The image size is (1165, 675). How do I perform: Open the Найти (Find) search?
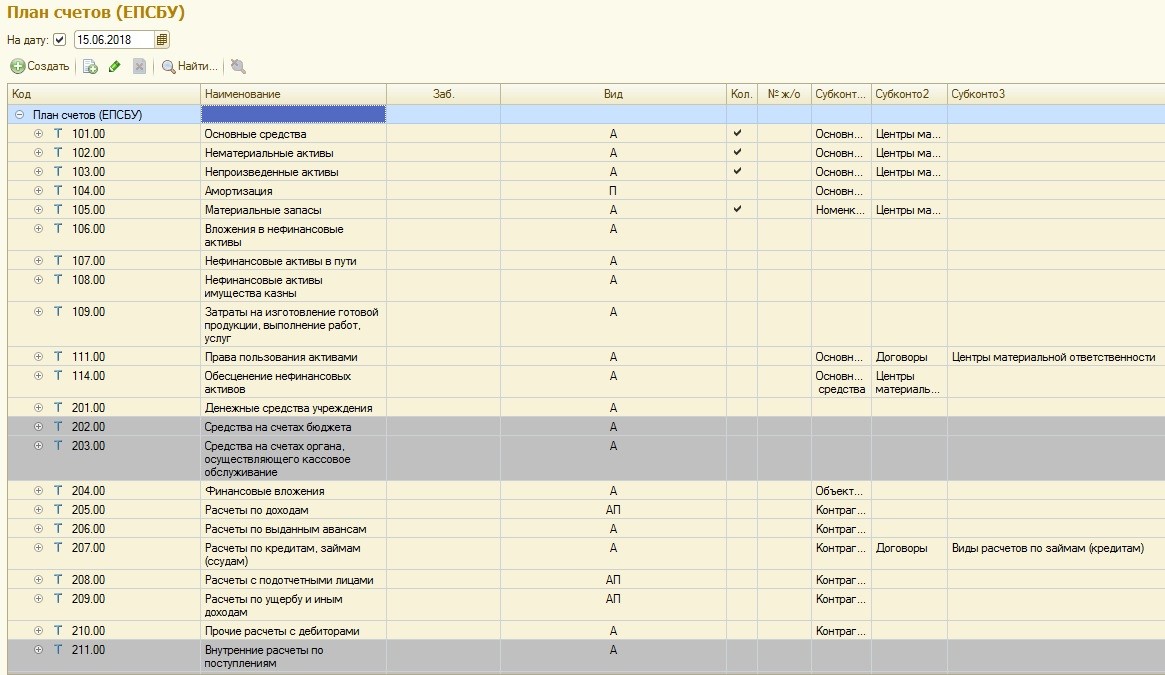(190, 67)
